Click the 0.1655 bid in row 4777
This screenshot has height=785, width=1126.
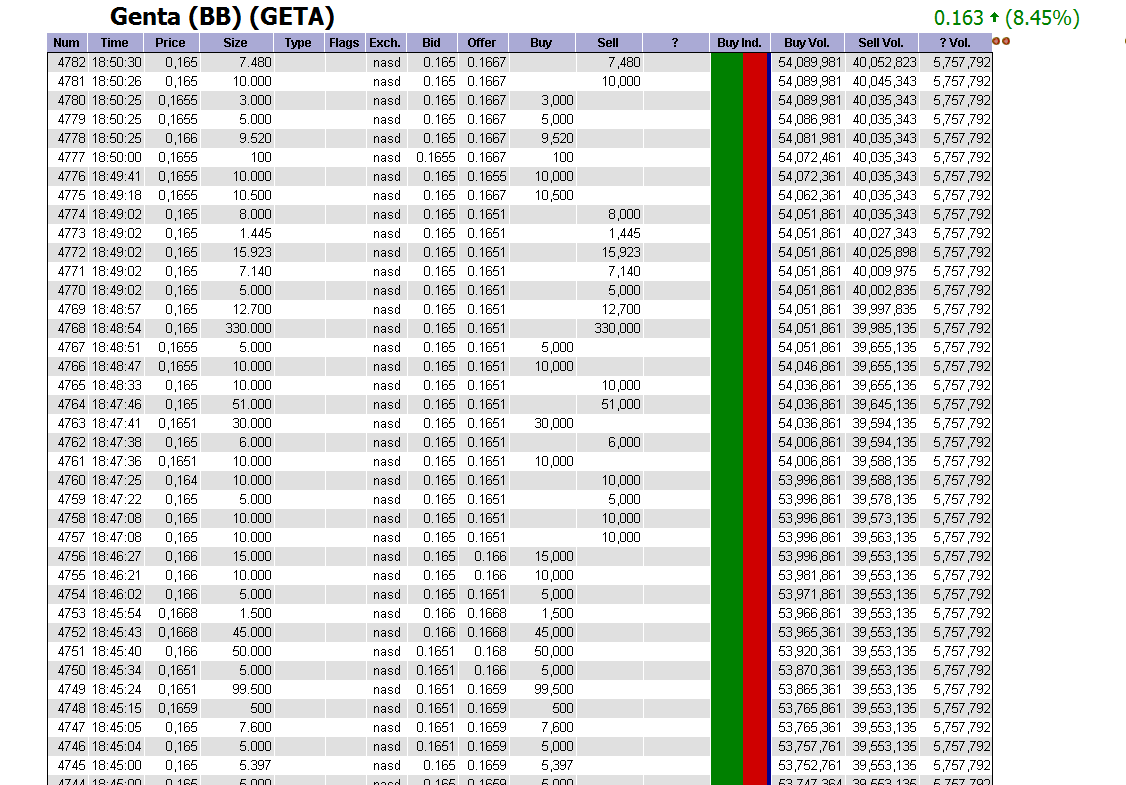(436, 157)
